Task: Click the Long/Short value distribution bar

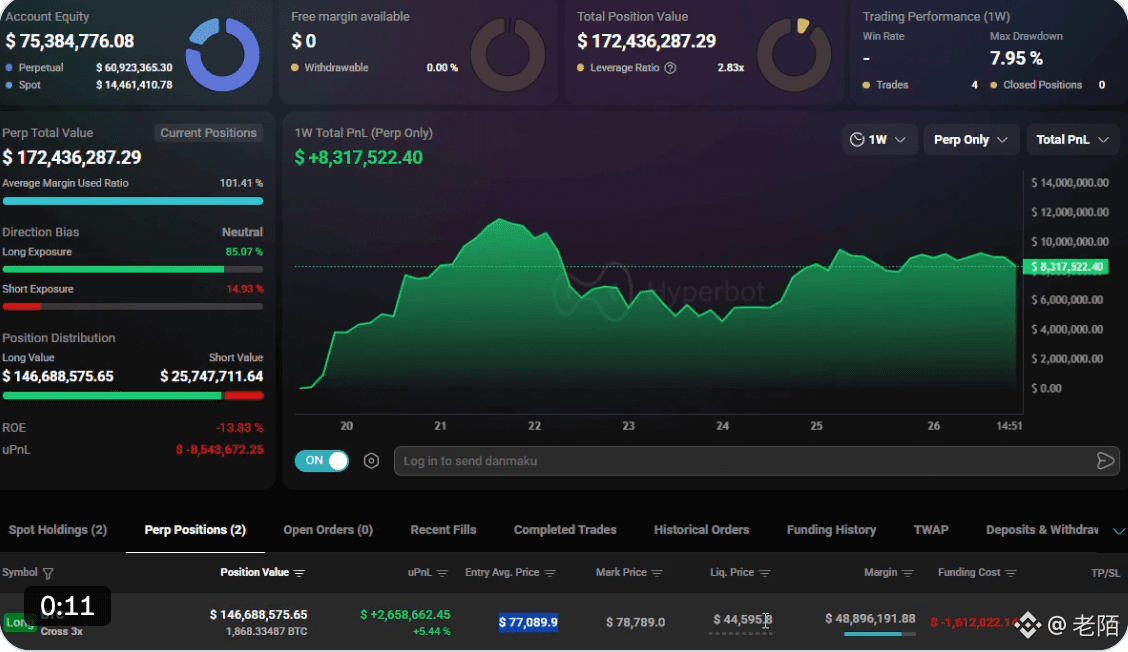Action: click(x=133, y=396)
